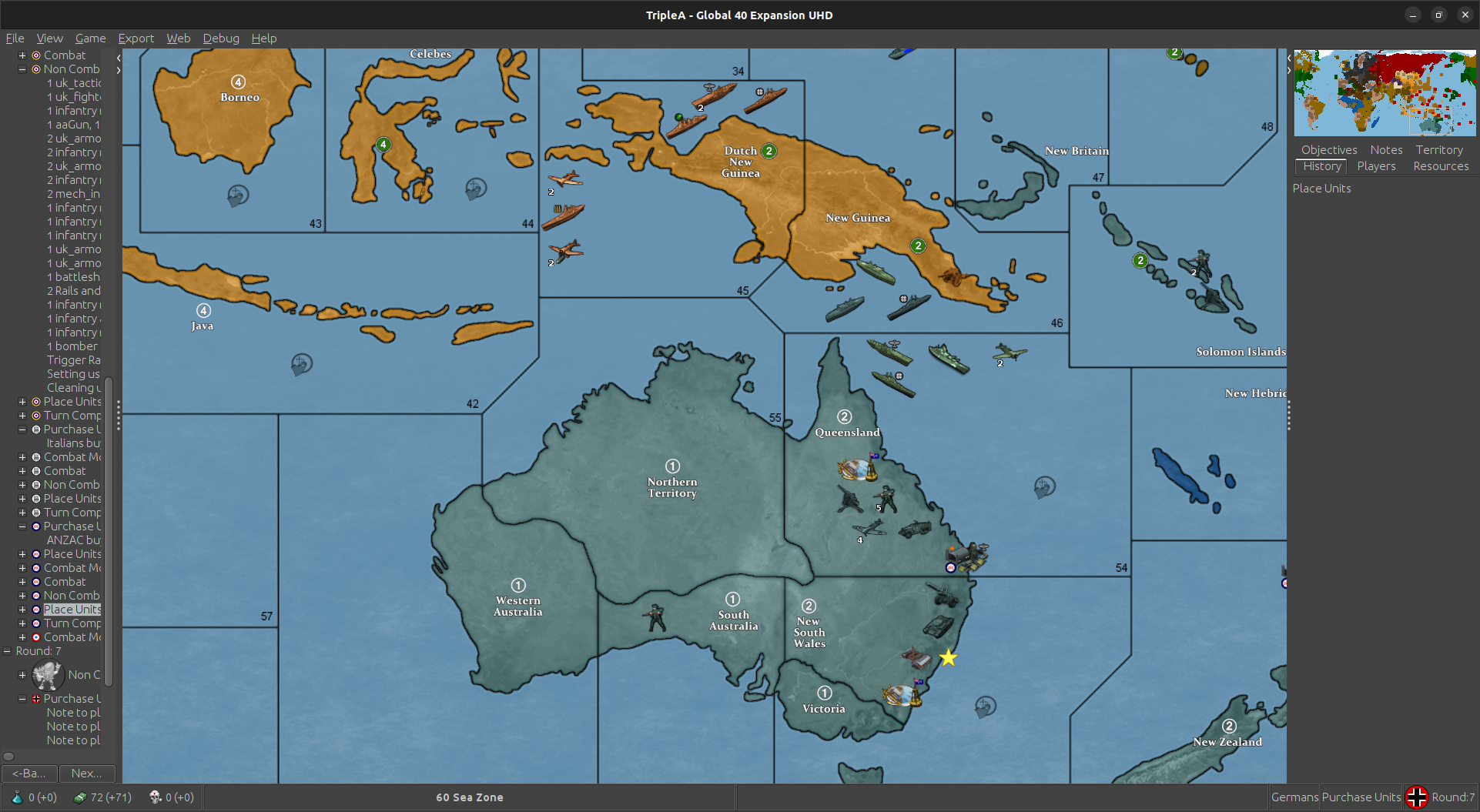This screenshot has height=812, width=1480.
Task: Select the artillery unit in Queensland
Action: pos(849,500)
